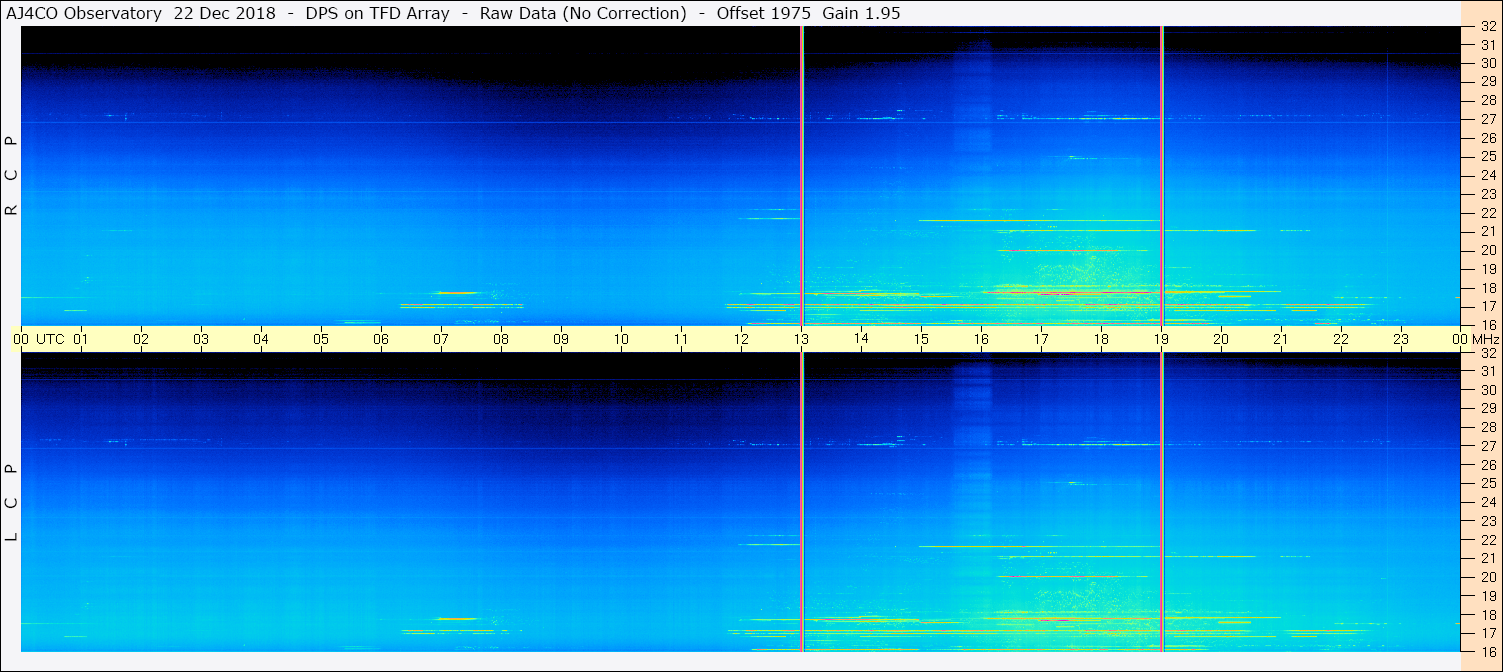The height and width of the screenshot is (672, 1503).
Task: Select hour label '04' on the time axis
Action: (261, 339)
